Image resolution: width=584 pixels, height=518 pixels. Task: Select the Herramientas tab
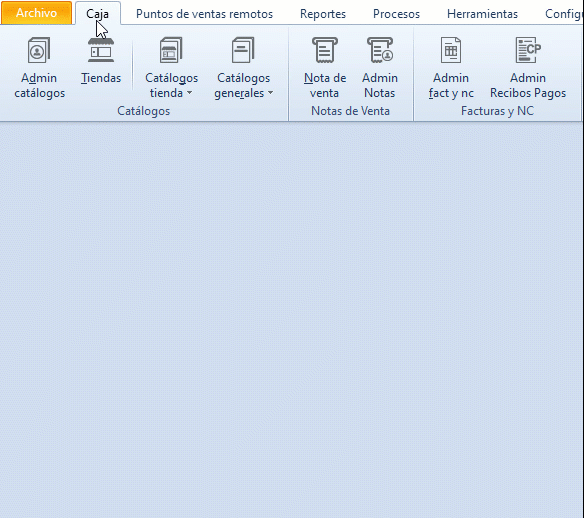pos(482,14)
